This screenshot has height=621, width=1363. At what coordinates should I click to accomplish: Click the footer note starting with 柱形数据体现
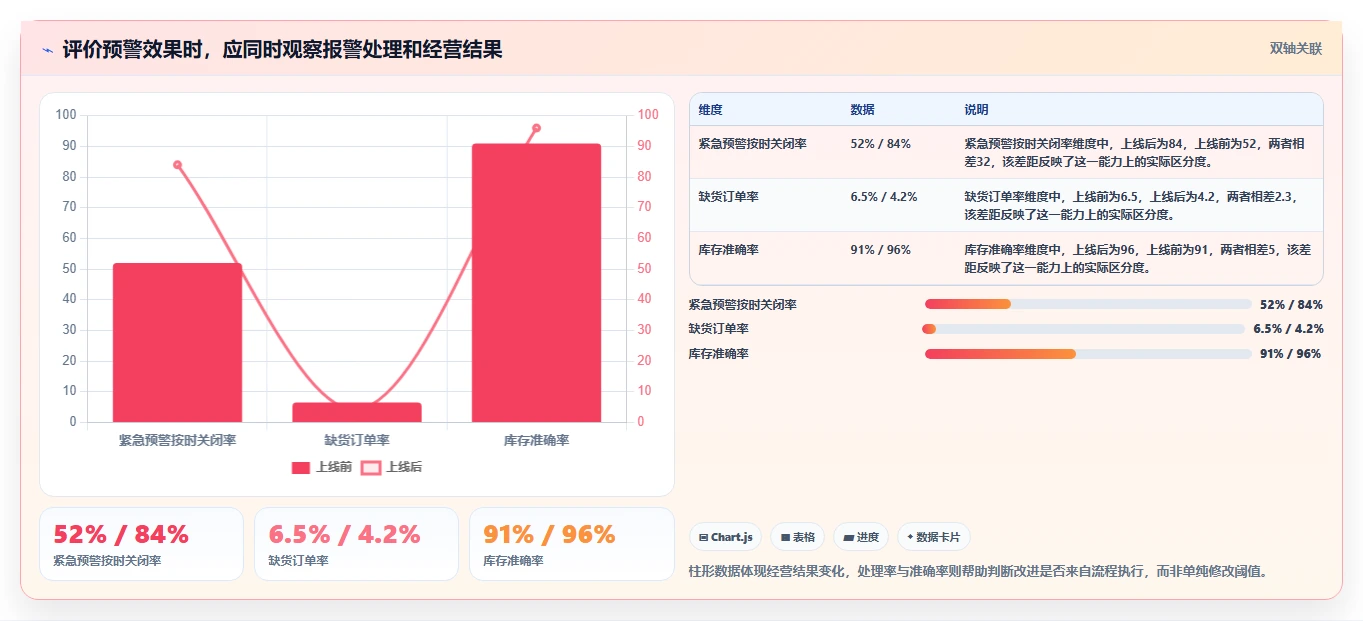[x=978, y=571]
